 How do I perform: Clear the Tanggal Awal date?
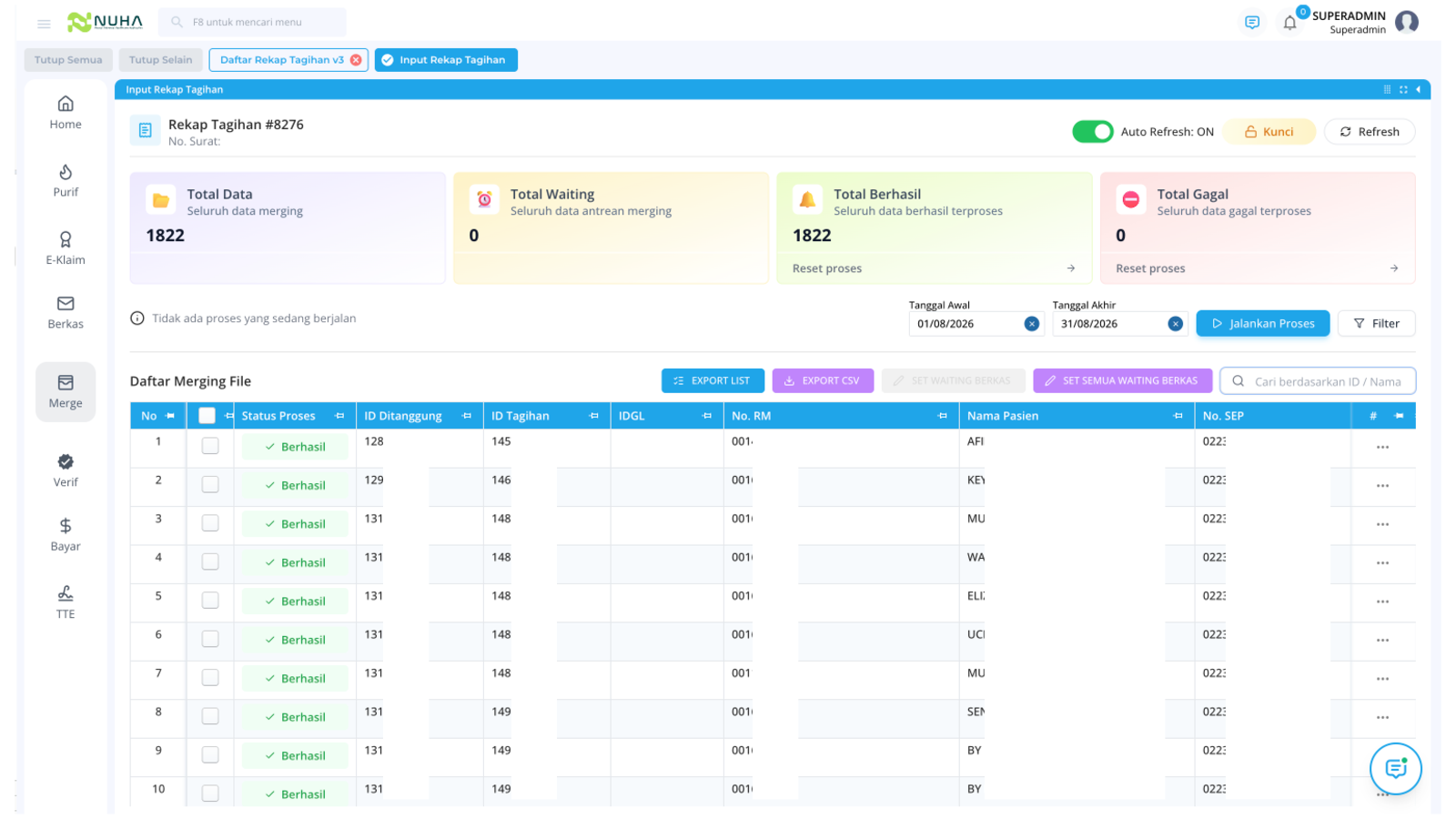click(1031, 324)
